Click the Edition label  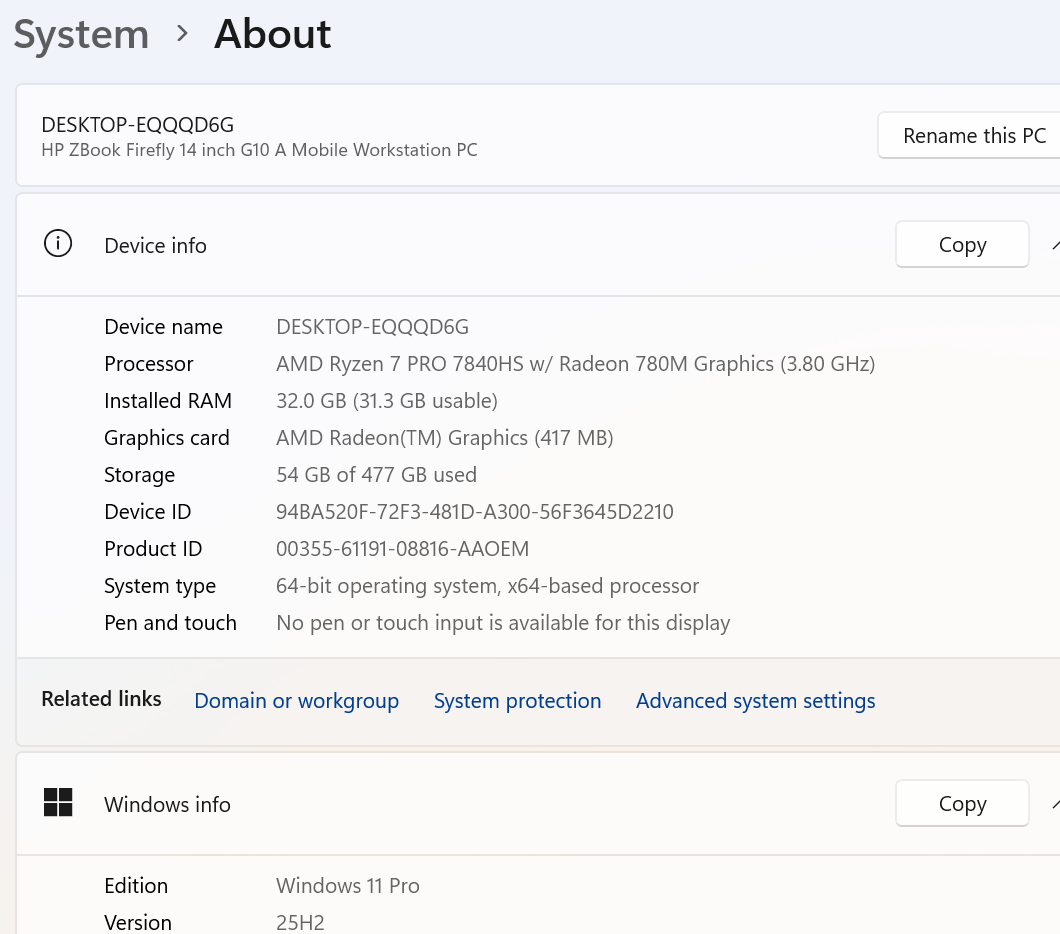136,886
